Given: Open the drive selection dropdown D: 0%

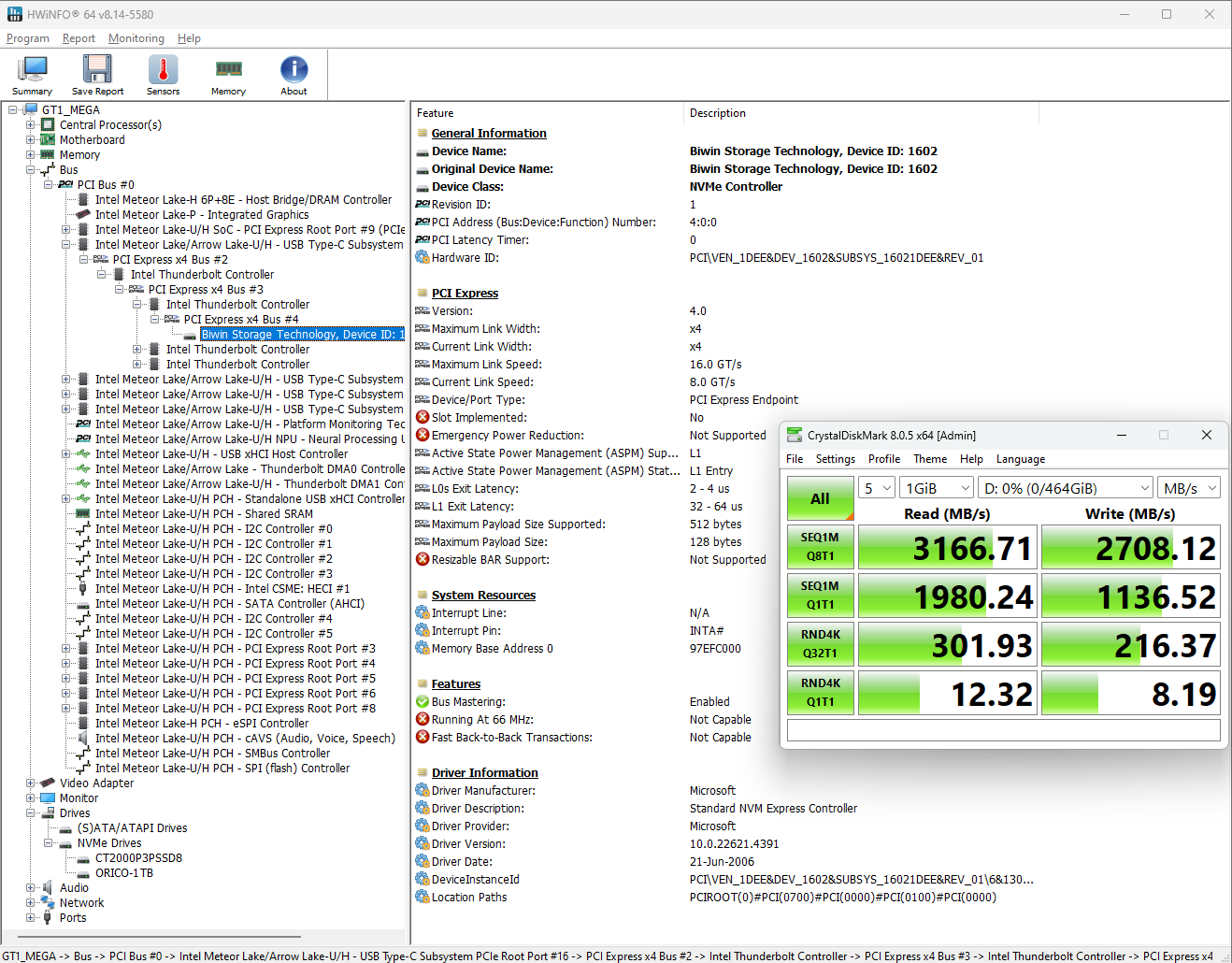Looking at the screenshot, I should [1066, 488].
